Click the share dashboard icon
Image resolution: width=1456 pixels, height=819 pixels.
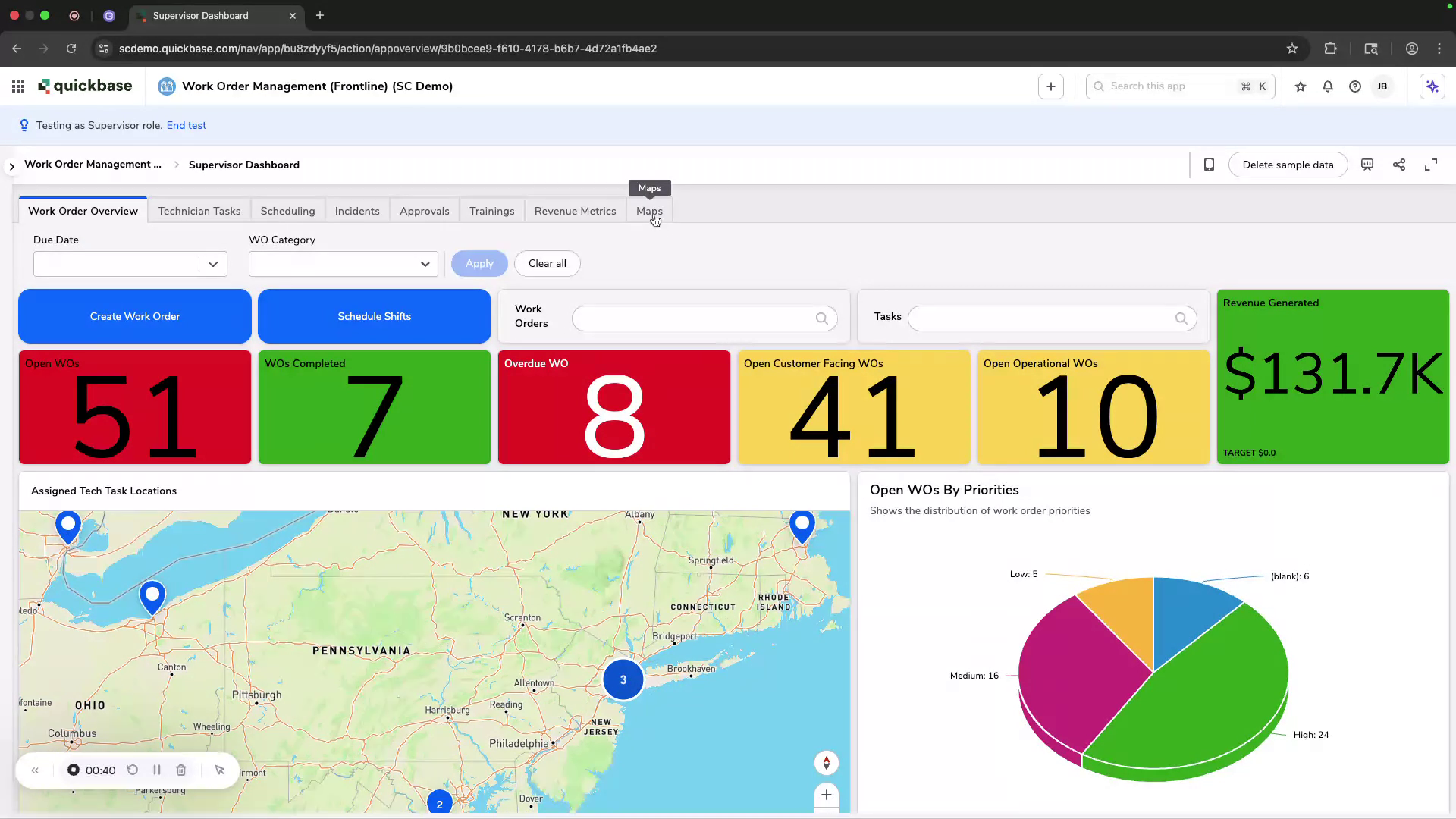pyautogui.click(x=1398, y=165)
